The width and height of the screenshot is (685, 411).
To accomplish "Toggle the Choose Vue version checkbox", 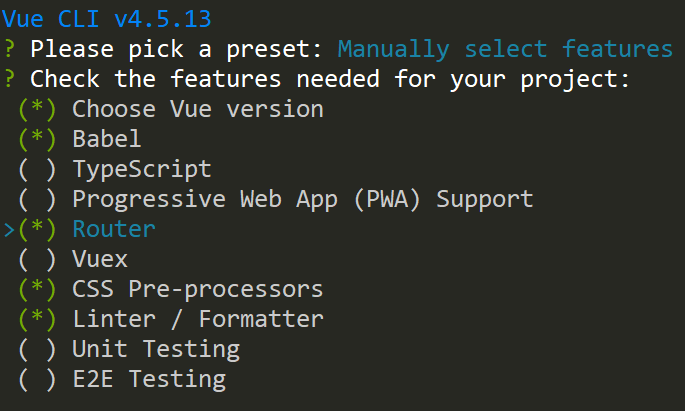I will click(x=37, y=109).
